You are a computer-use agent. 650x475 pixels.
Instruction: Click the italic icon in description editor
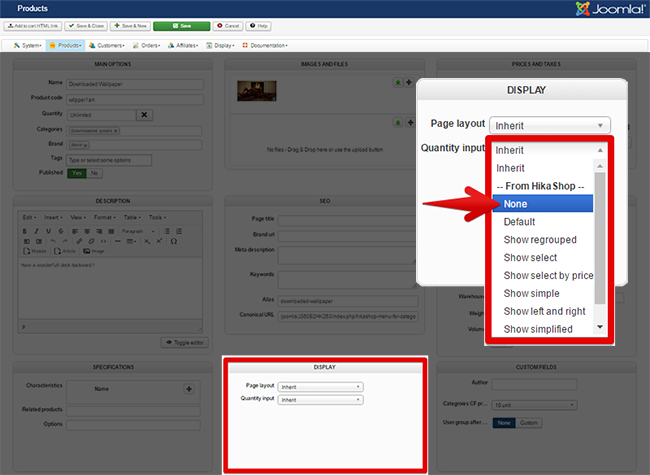35,231
